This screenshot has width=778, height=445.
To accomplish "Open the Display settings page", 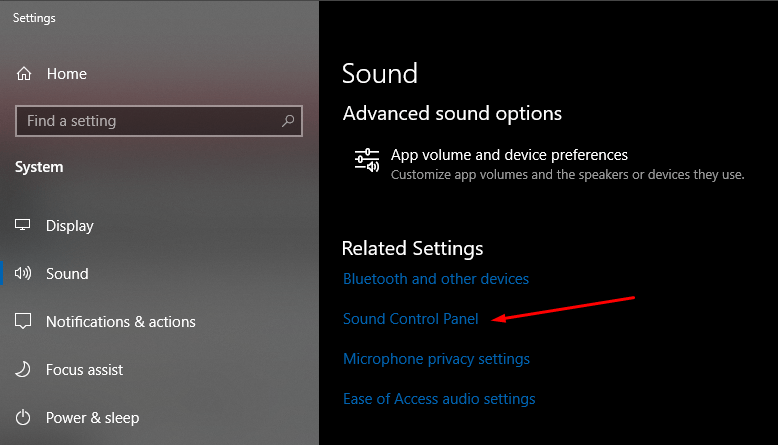I will (69, 226).
